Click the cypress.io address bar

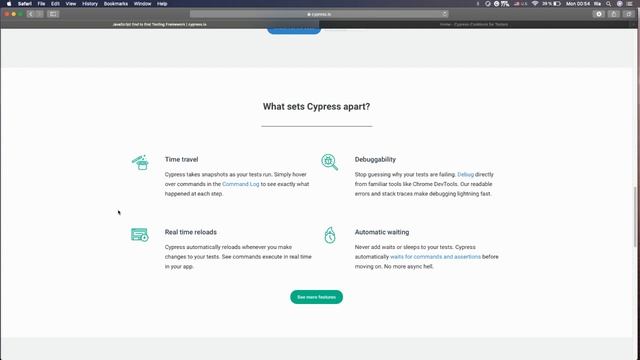pos(319,14)
